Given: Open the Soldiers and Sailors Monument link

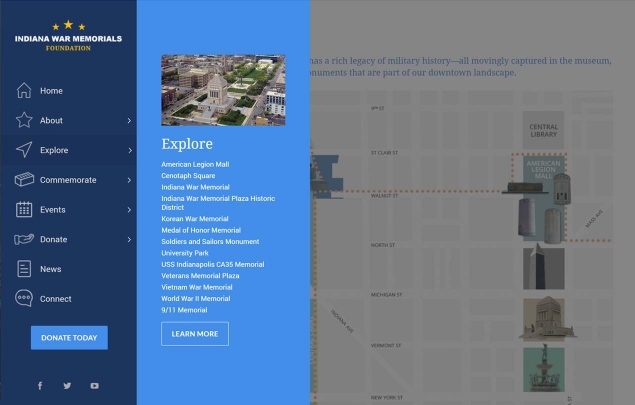Looking at the screenshot, I should (x=210, y=241).
